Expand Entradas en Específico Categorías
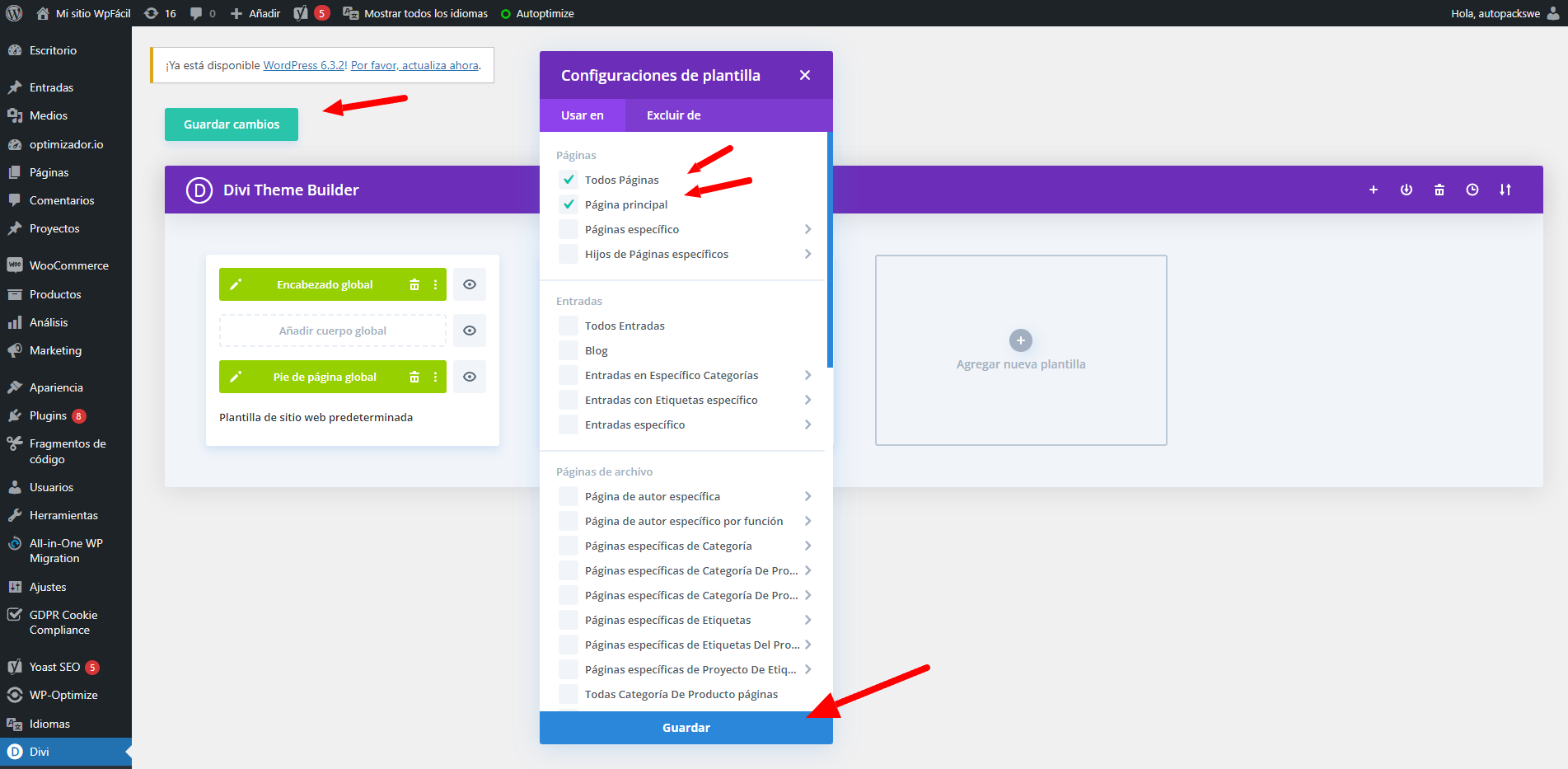The height and width of the screenshot is (769, 1568). point(807,375)
